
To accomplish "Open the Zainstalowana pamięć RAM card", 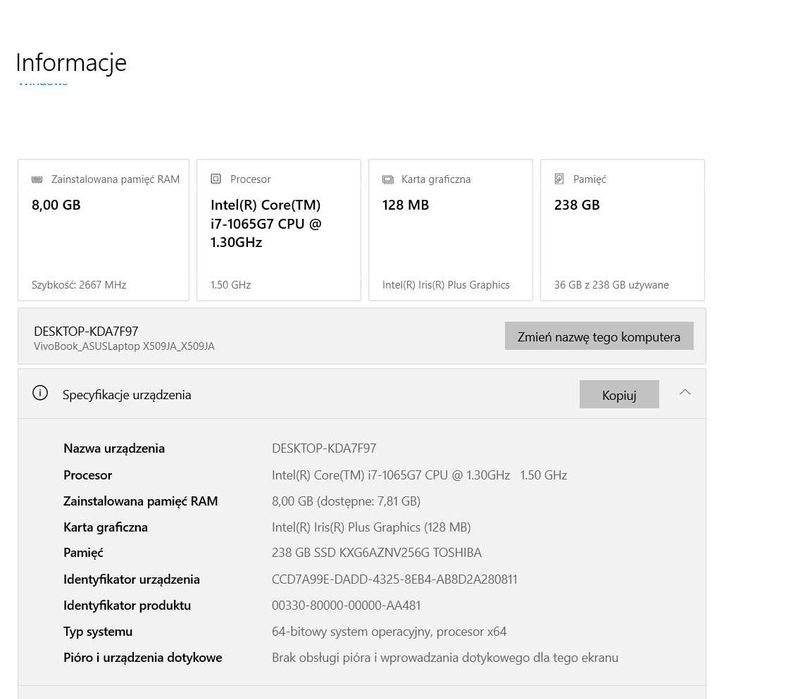I will point(103,230).
